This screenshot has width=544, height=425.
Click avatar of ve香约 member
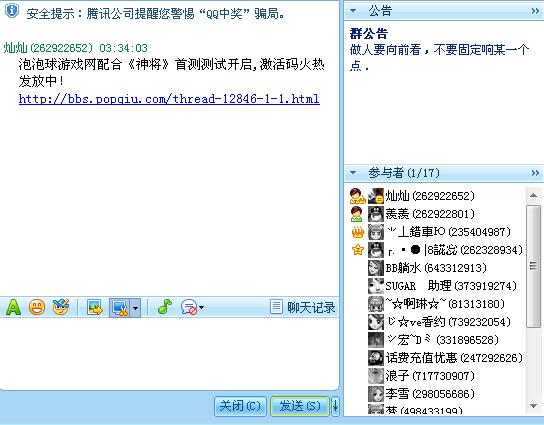pyautogui.click(x=376, y=322)
